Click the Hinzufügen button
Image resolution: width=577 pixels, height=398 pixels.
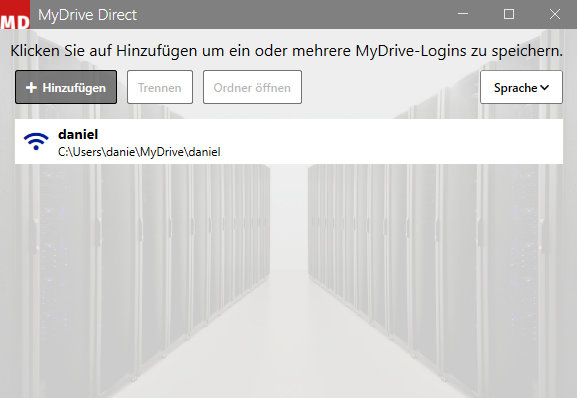(x=66, y=87)
